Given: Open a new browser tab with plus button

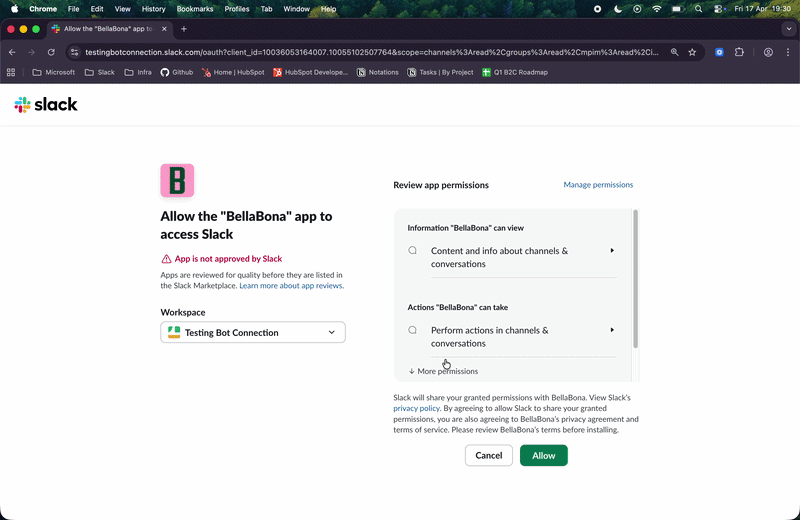Looking at the screenshot, I should pos(184,29).
